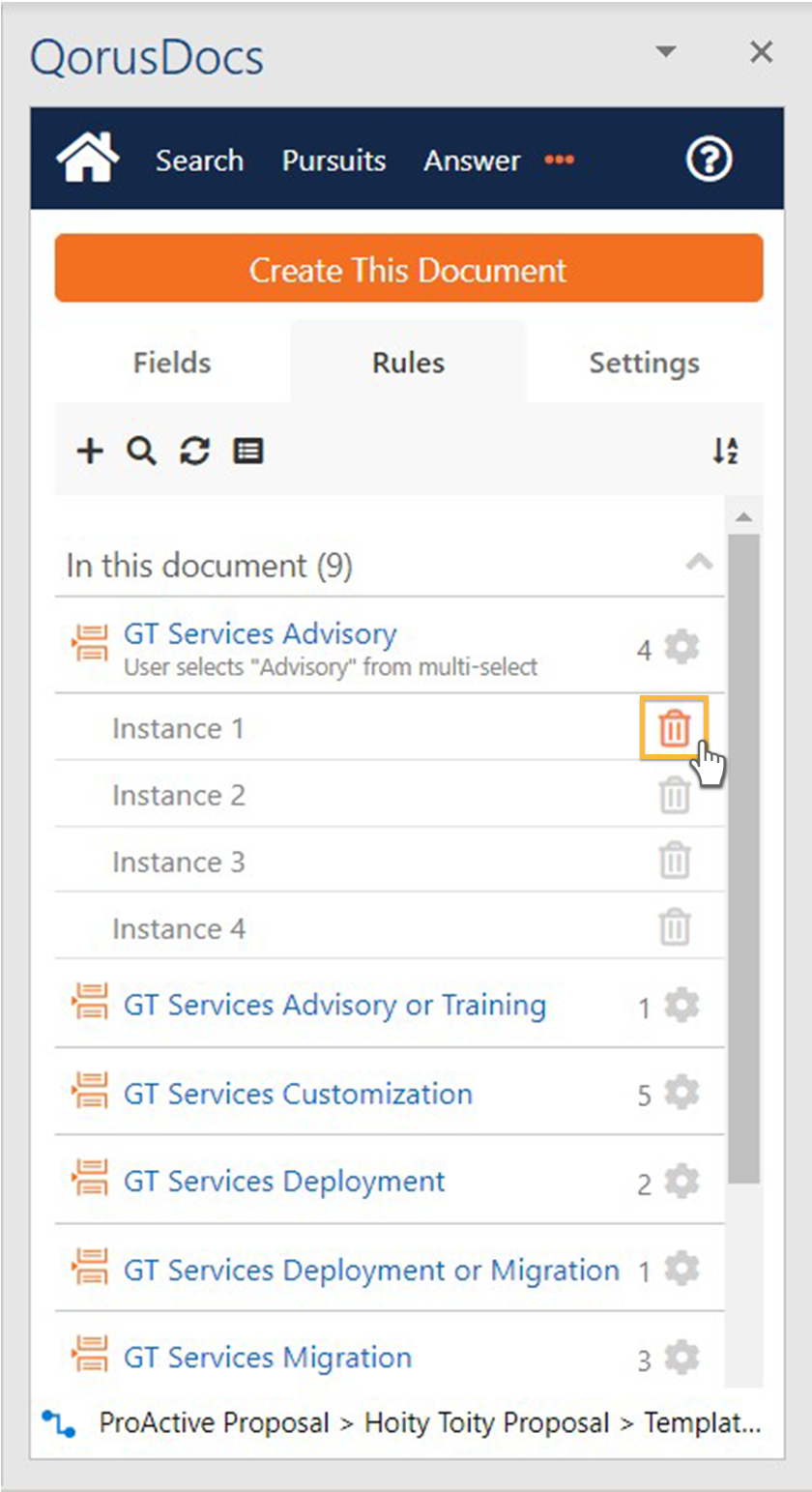The width and height of the screenshot is (812, 1492).
Task: Open the GT Services Migration rule
Action: (268, 1358)
